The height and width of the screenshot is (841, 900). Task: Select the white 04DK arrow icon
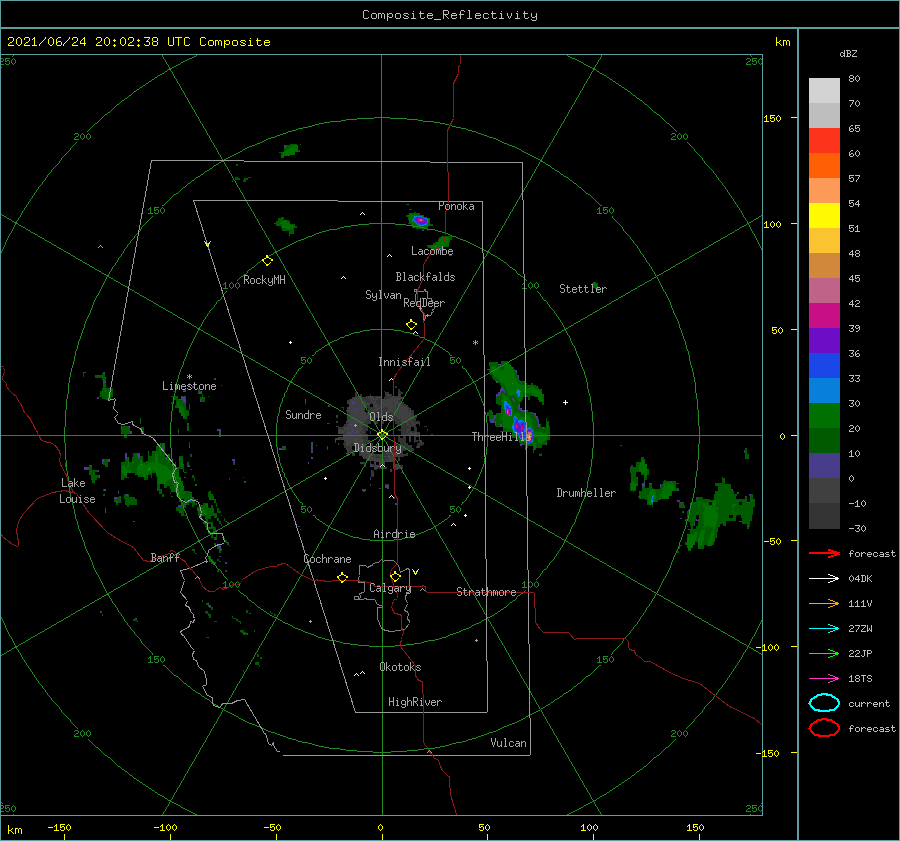coord(824,579)
